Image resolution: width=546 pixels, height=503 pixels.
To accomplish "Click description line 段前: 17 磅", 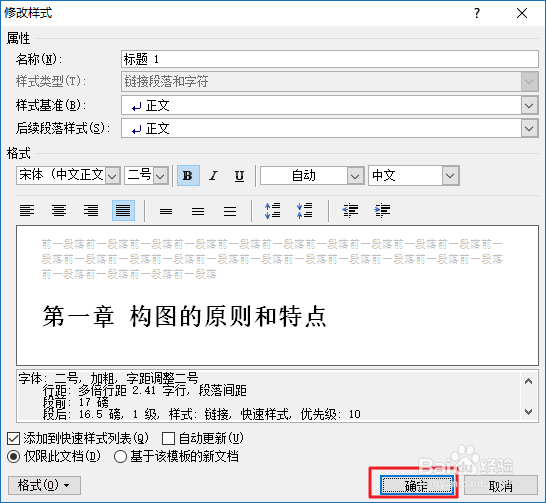I will click(76, 402).
